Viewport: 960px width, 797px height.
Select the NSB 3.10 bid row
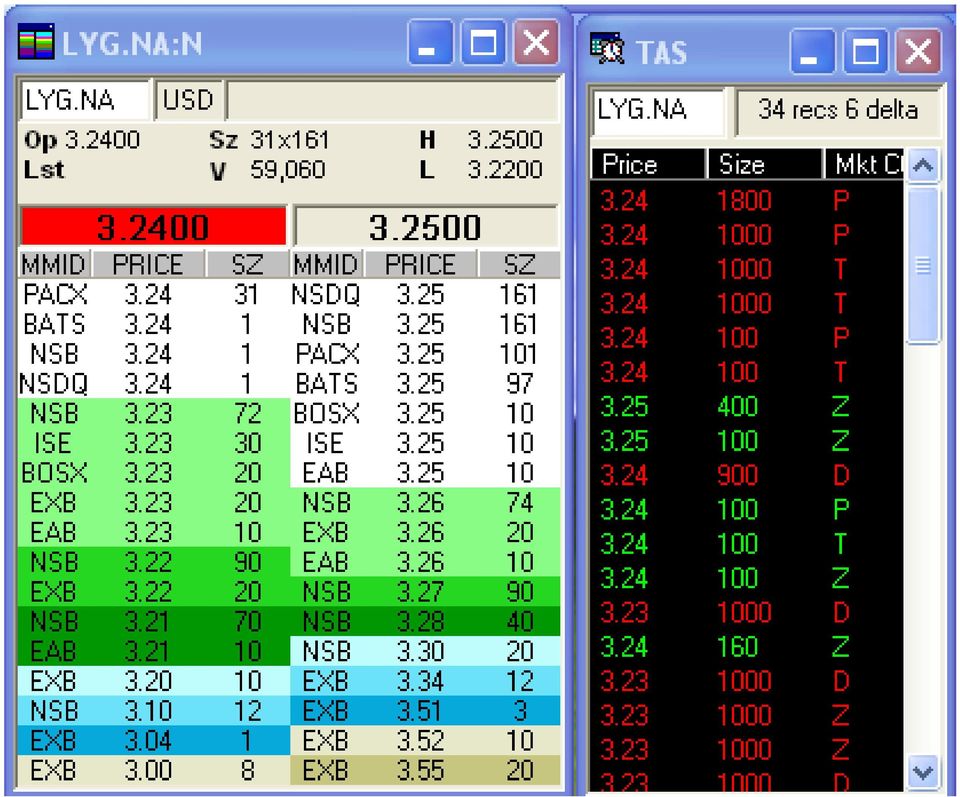point(153,711)
